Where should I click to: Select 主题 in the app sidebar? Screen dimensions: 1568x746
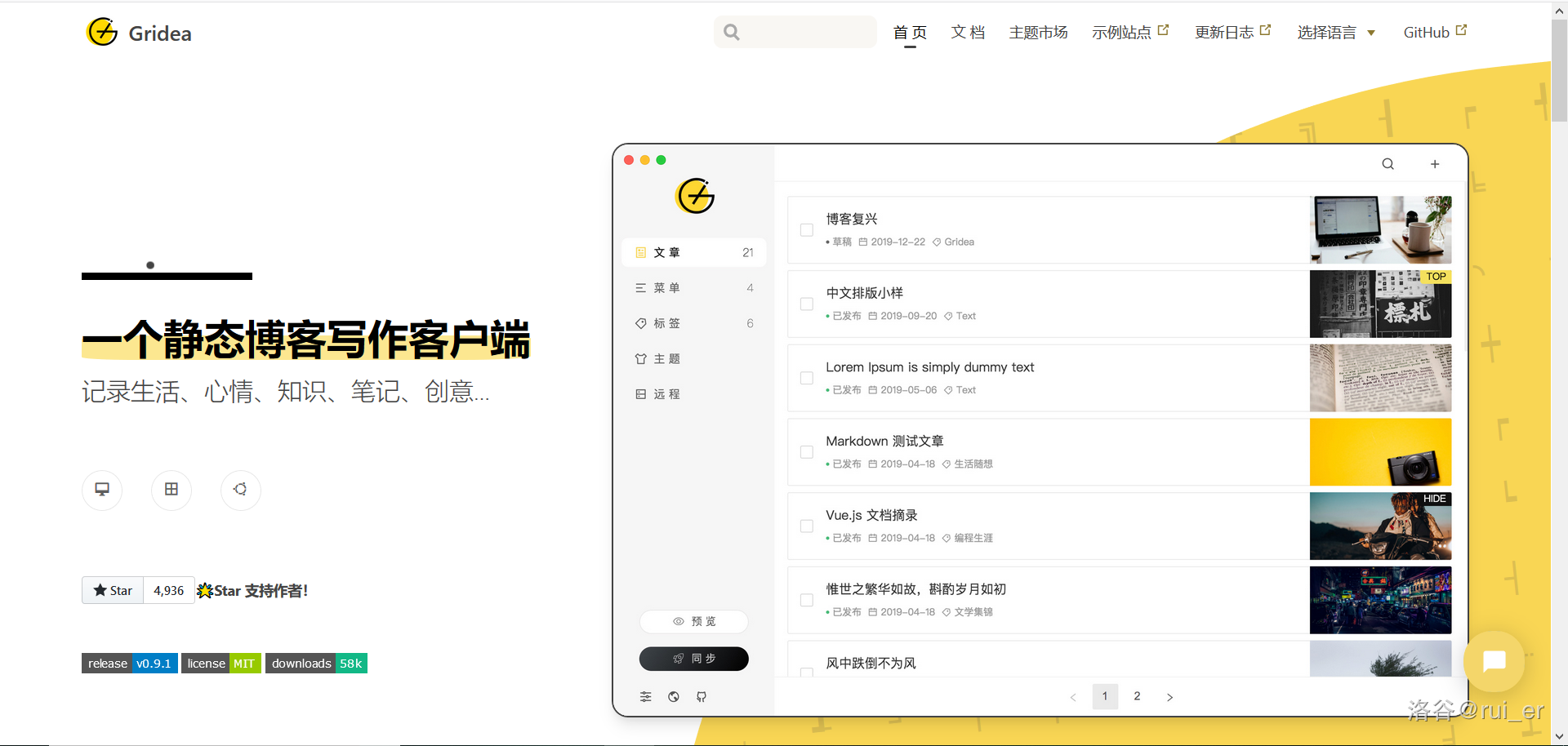click(x=694, y=359)
